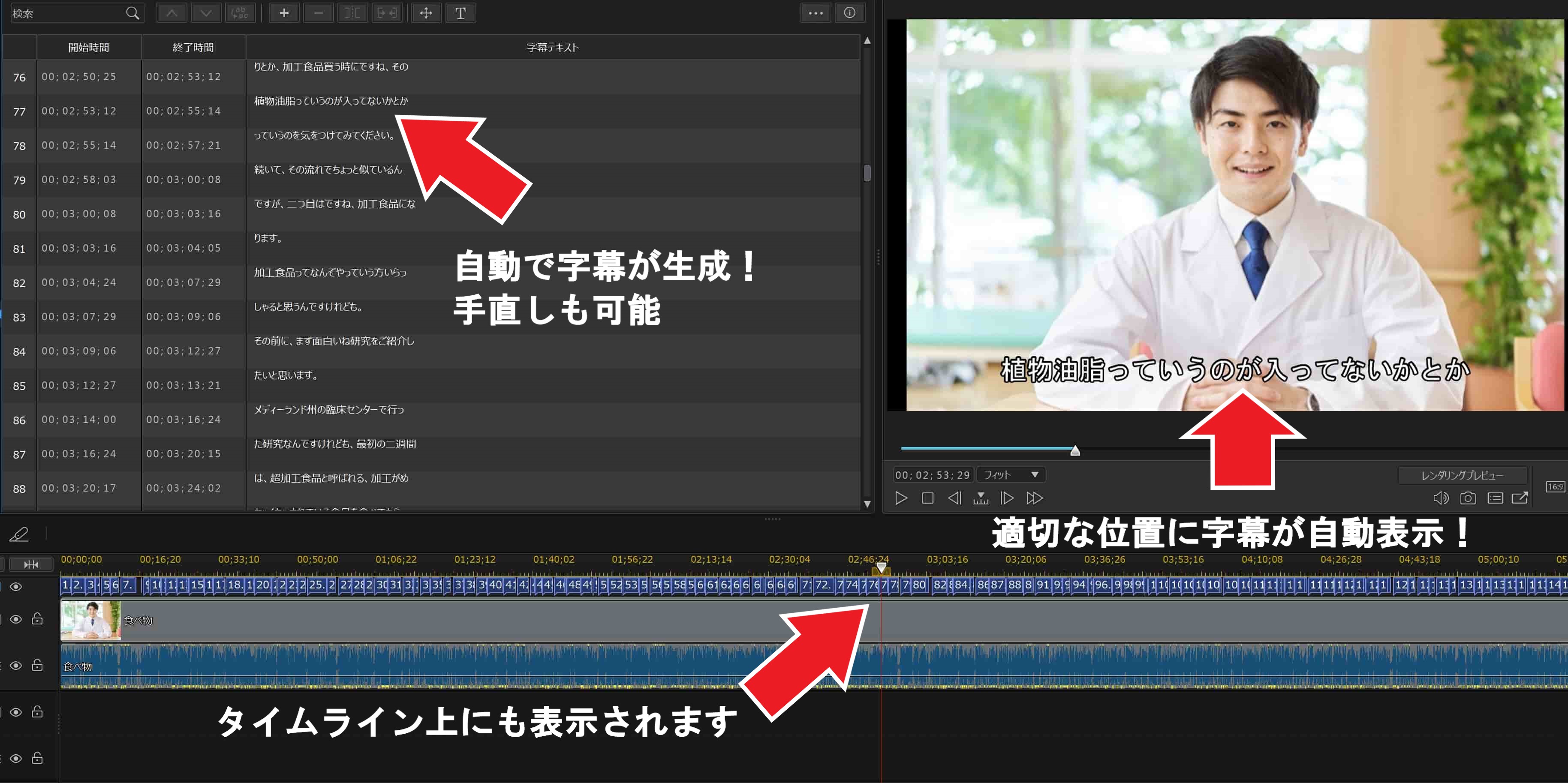The height and width of the screenshot is (783, 1568).
Task: Open the more options menu via ellipsis icon
Action: (816, 12)
